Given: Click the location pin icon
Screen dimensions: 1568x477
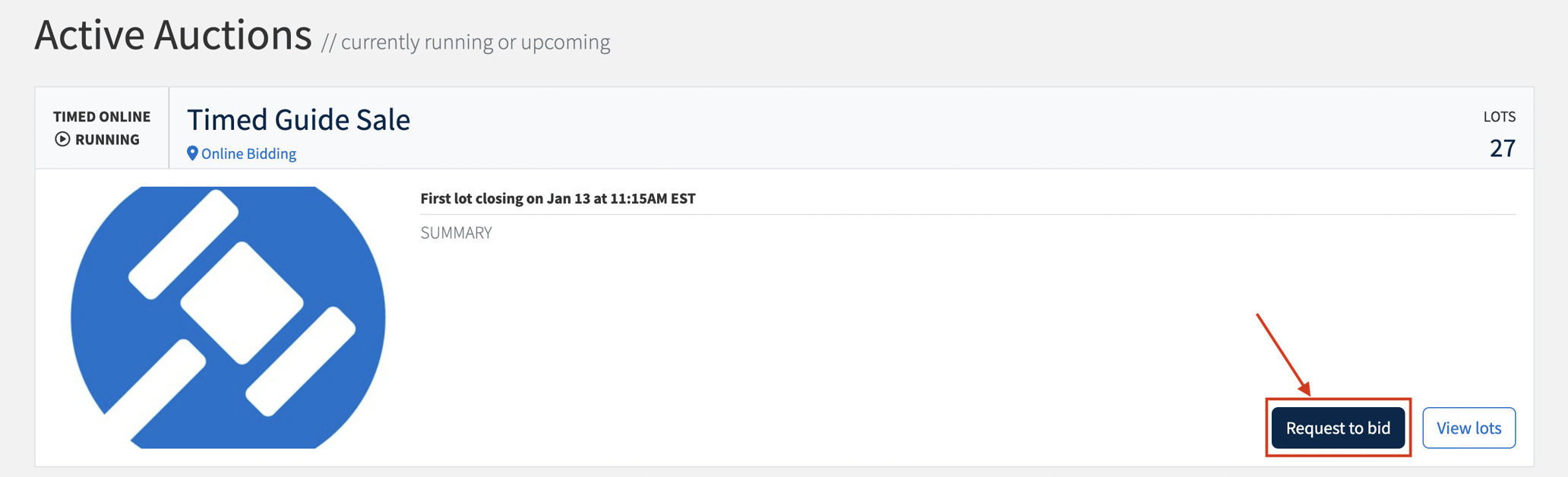Looking at the screenshot, I should [192, 153].
